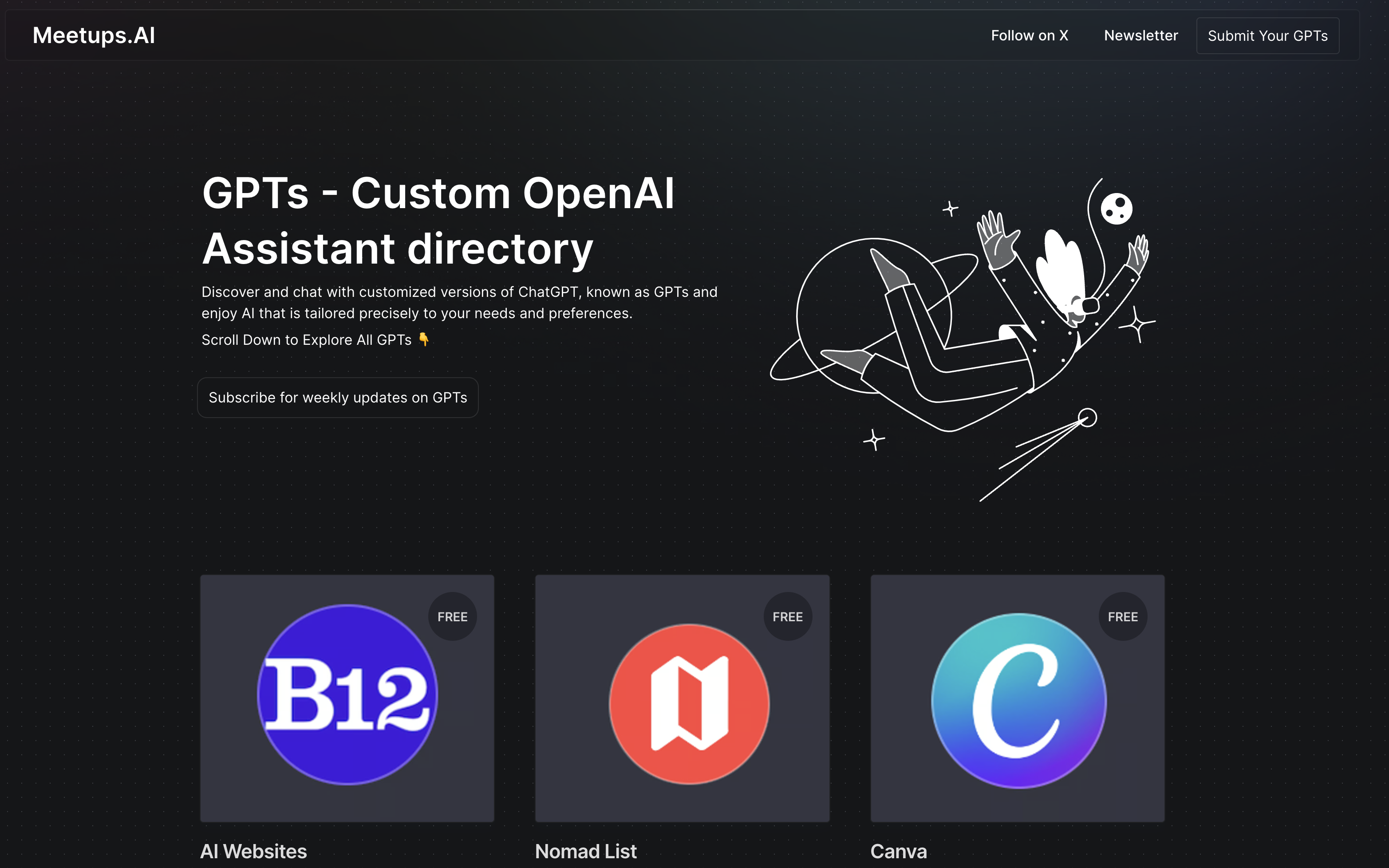Click the Discover and chat description paragraph
This screenshot has height=868, width=1389.
[x=459, y=303]
